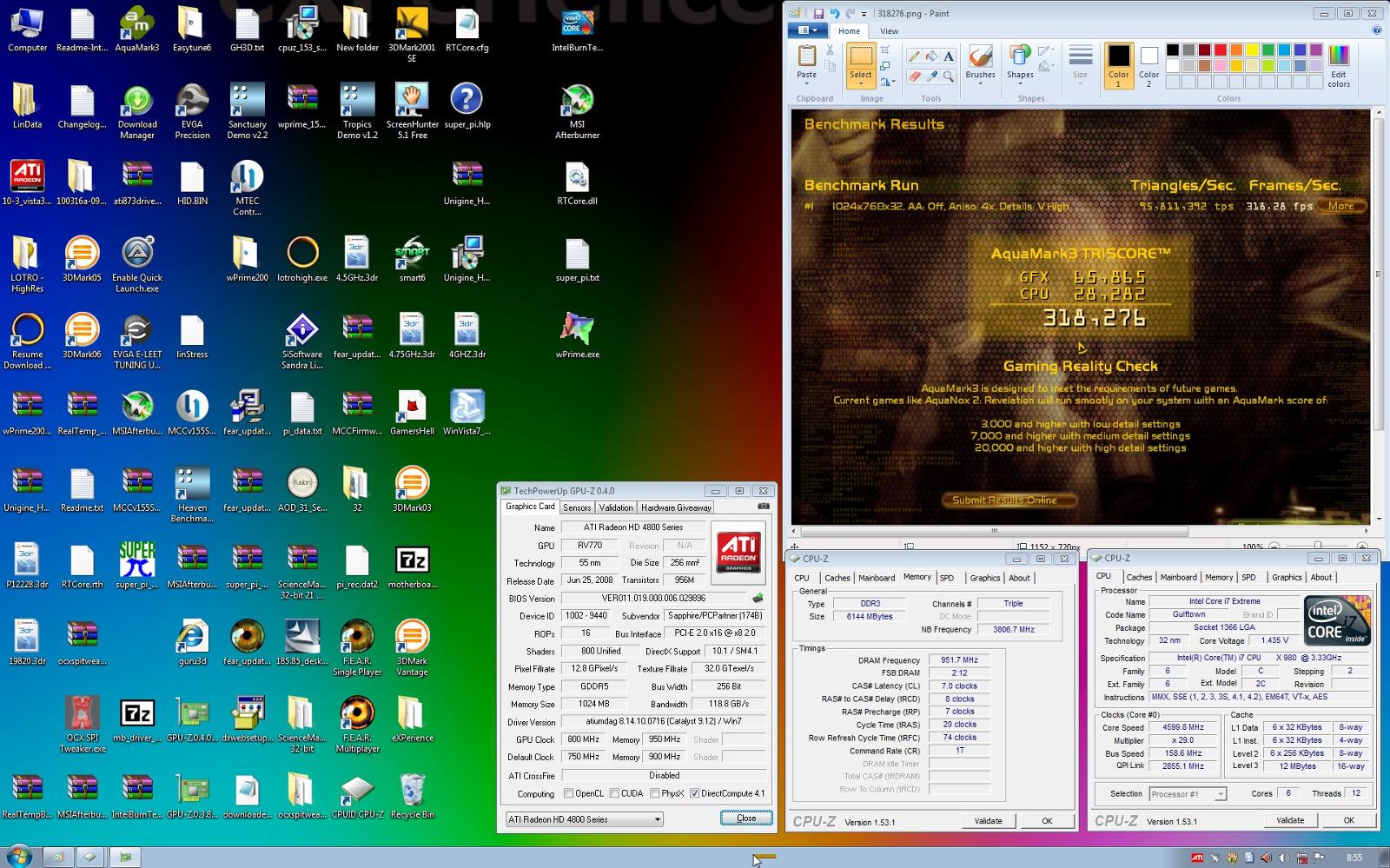
Task: Open the Processor #1 selection dropdown in CPU-Z
Action: pos(1187,794)
